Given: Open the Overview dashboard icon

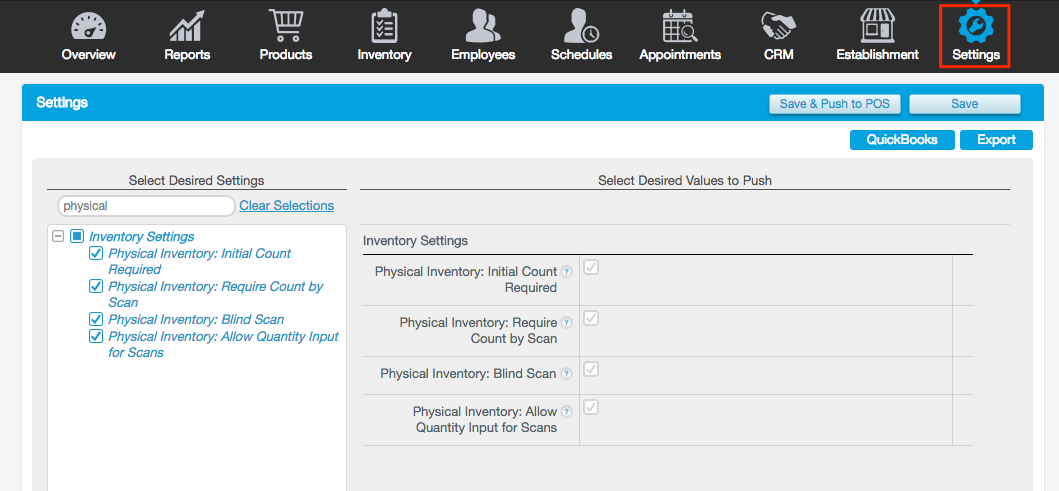Looking at the screenshot, I should 88,27.
